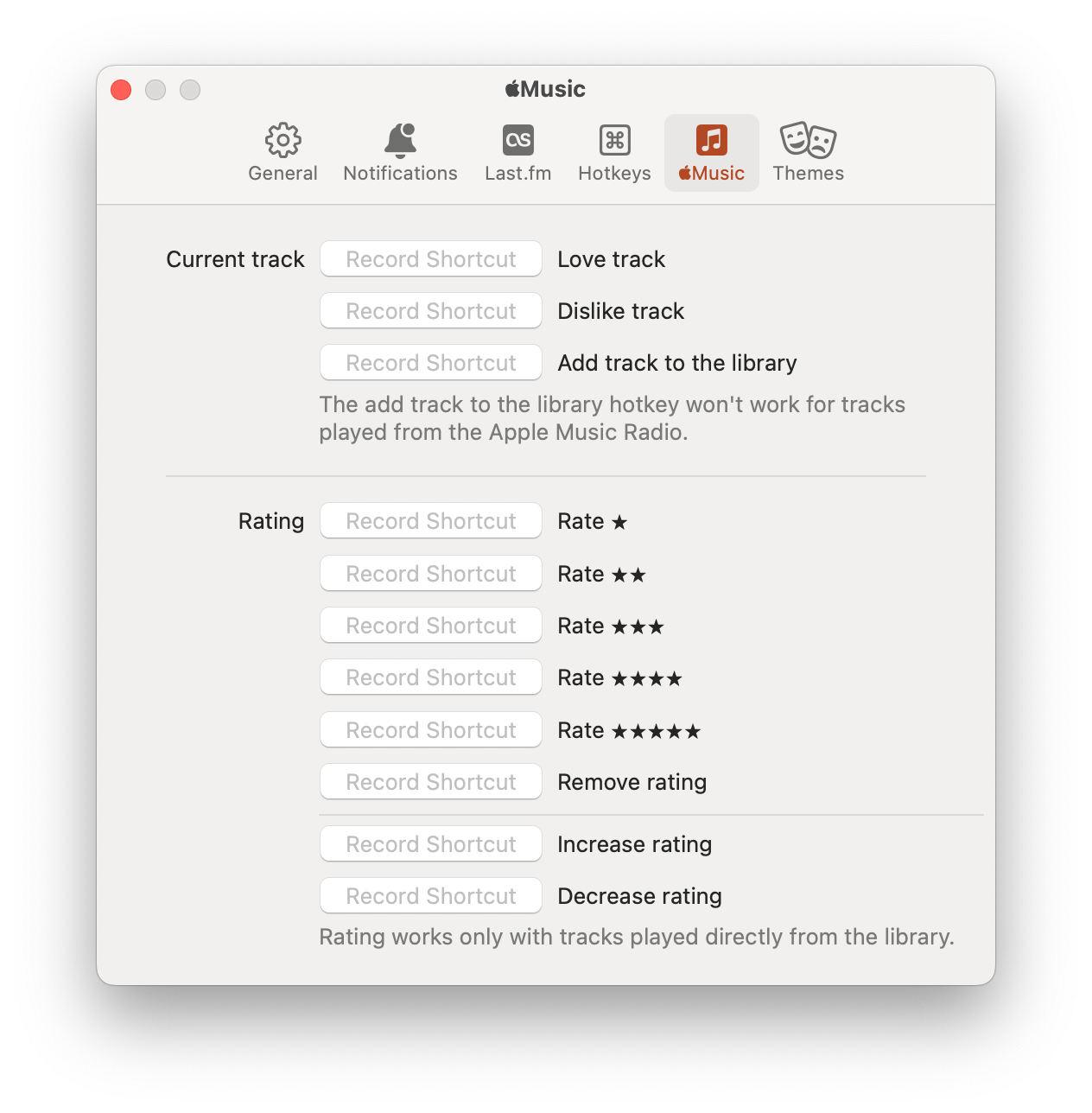The image size is (1092, 1113).
Task: Record shortcut for two-star rating
Action: click(x=431, y=574)
